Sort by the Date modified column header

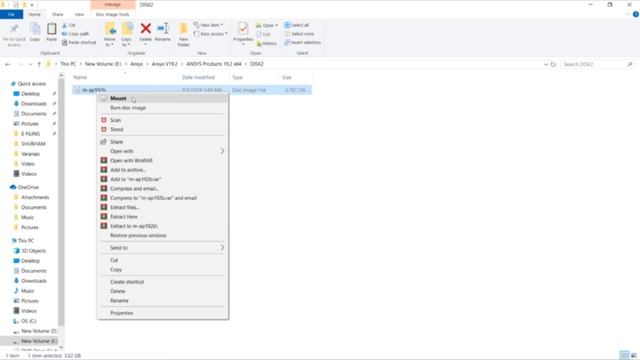point(198,77)
